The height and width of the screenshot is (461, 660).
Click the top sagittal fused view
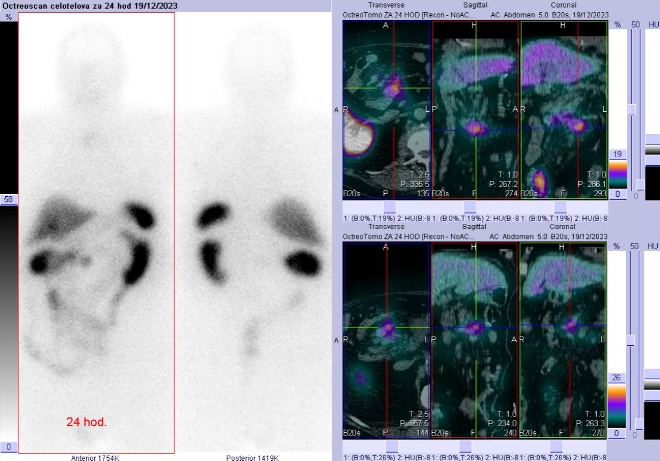(475, 109)
